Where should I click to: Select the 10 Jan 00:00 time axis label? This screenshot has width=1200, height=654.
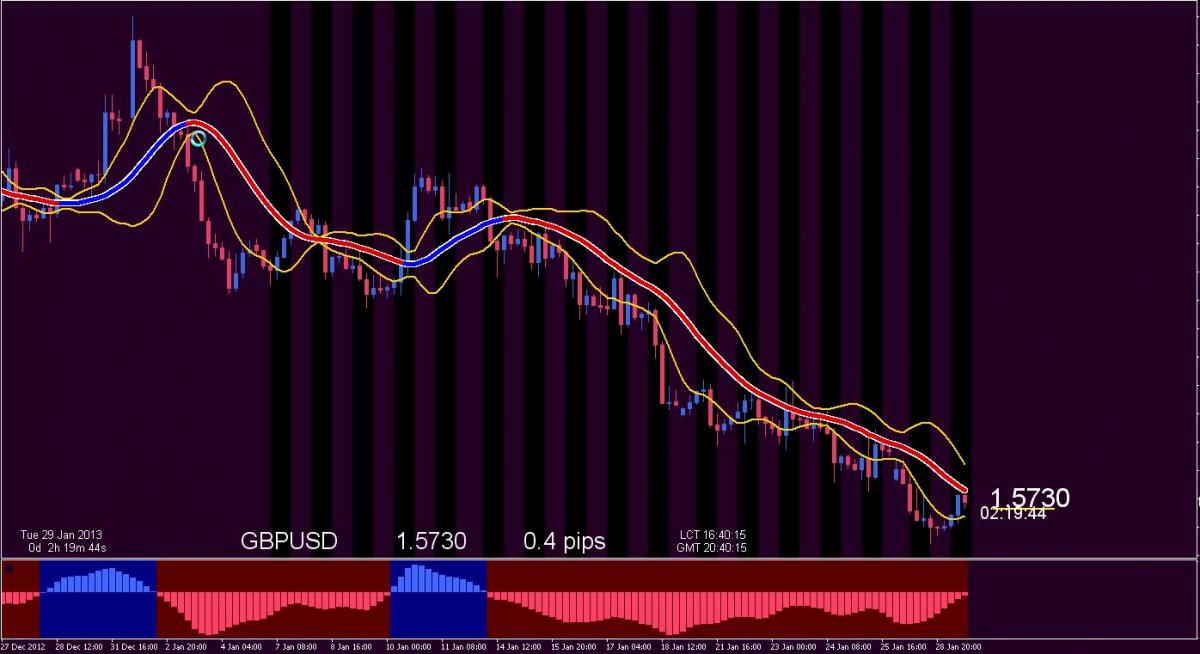409,647
